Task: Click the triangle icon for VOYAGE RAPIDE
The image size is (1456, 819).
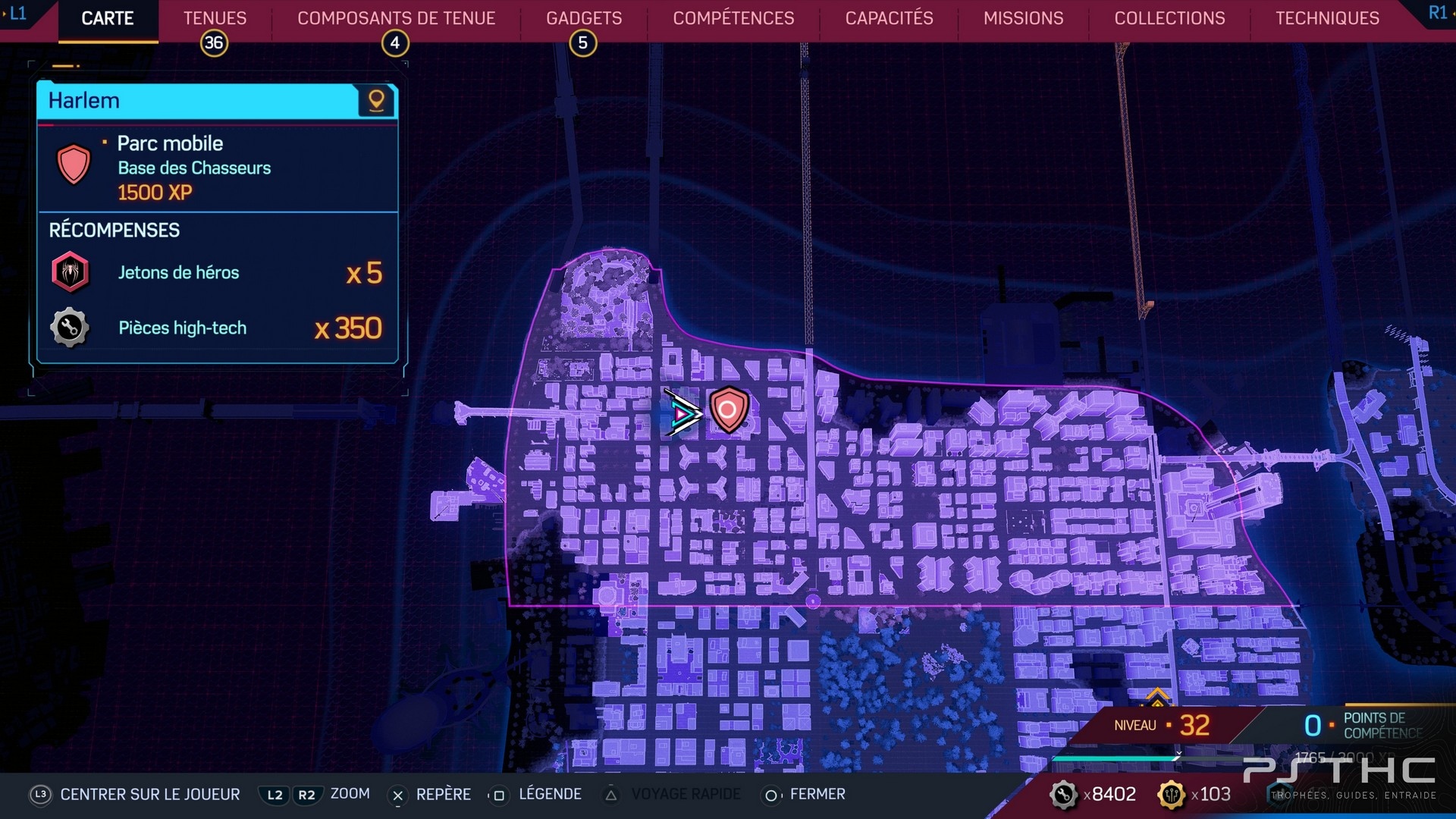Action: point(610,795)
